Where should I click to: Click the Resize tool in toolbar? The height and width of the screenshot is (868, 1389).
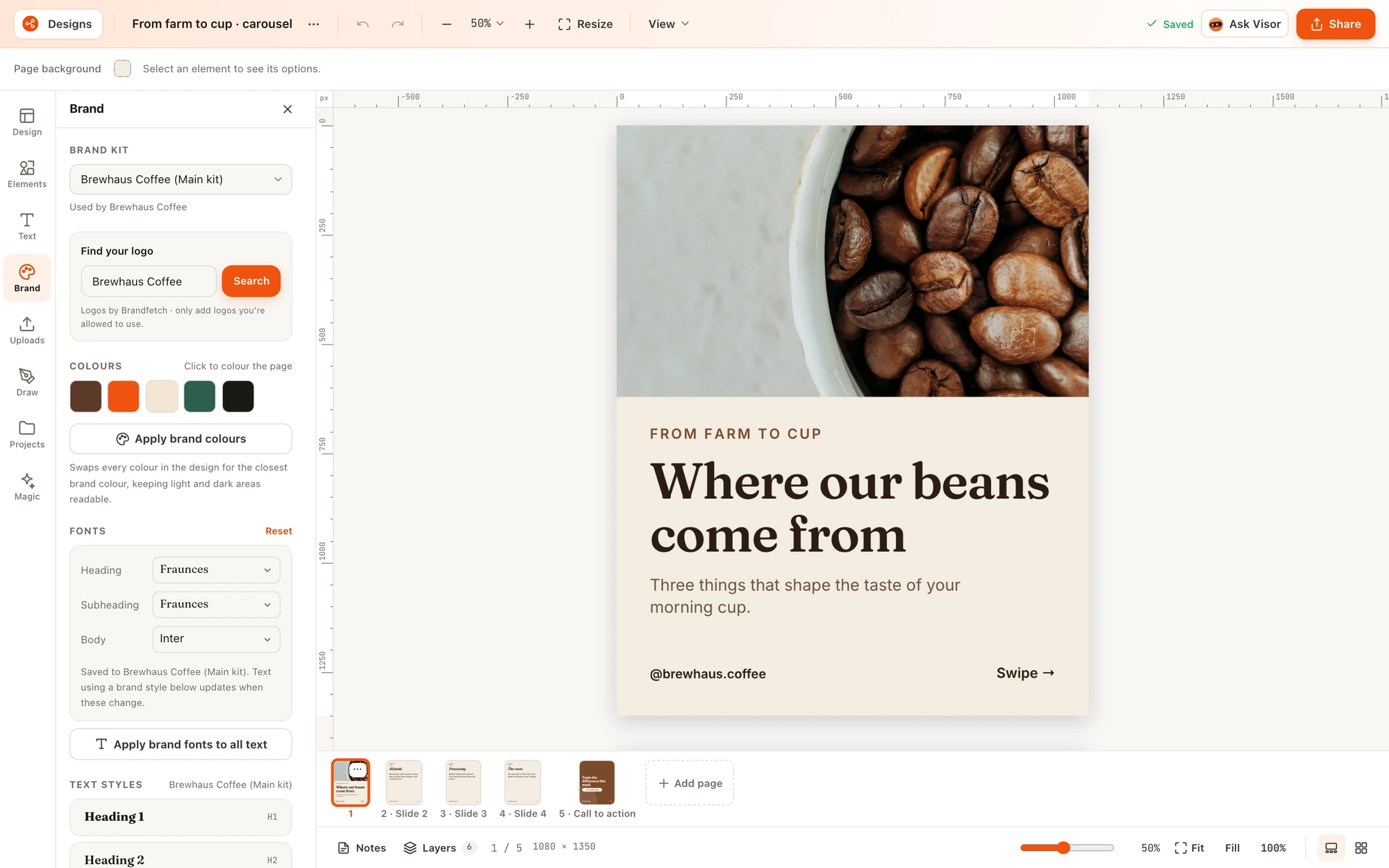[585, 24]
